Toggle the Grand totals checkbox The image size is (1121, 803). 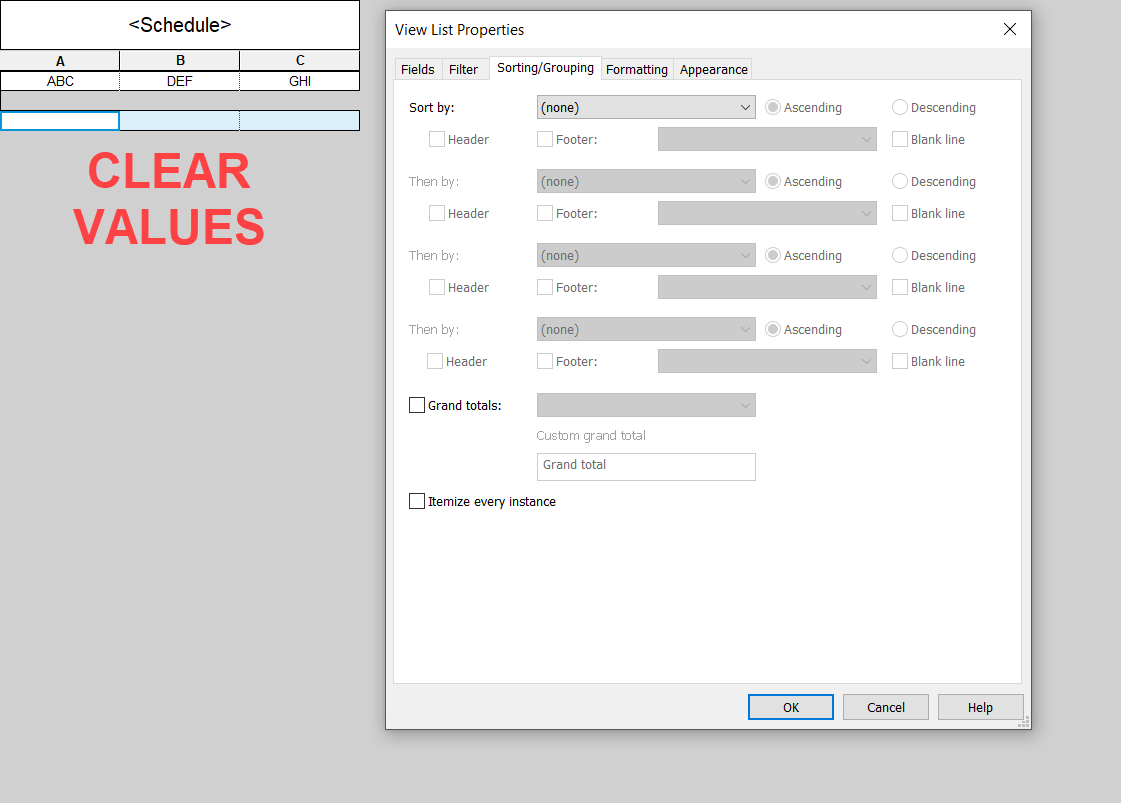pyautogui.click(x=417, y=405)
